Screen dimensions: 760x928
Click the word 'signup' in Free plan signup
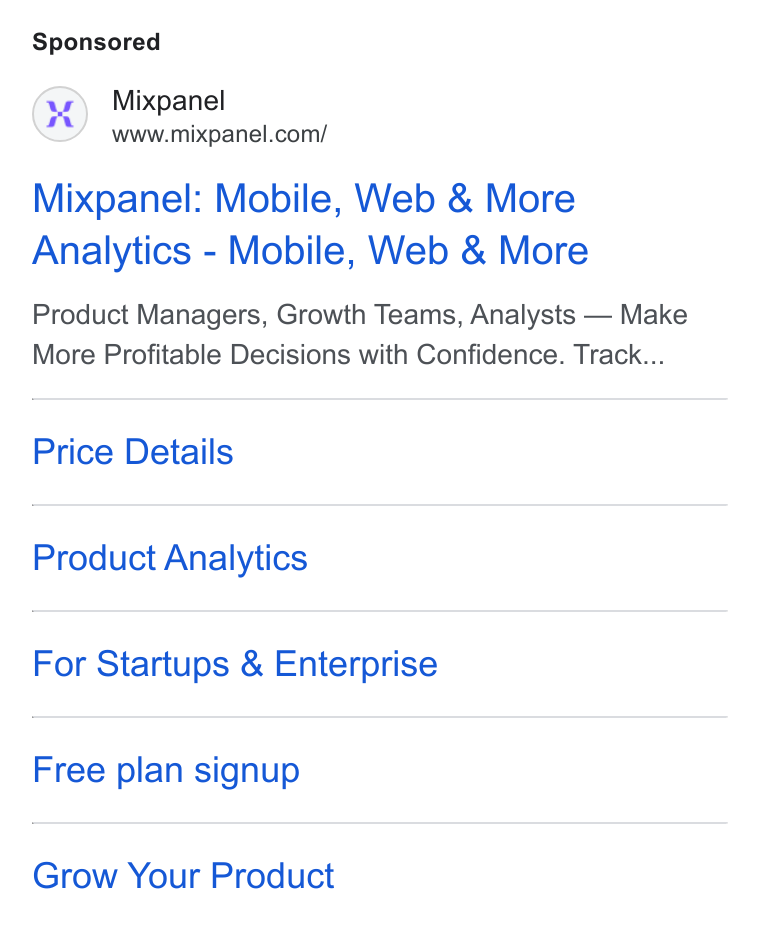(247, 771)
